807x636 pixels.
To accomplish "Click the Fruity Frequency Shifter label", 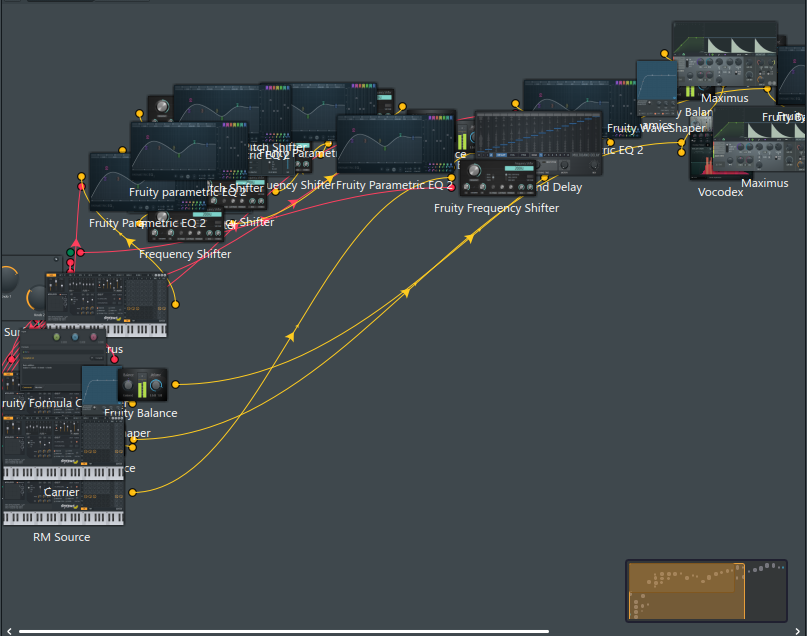I will click(497, 208).
